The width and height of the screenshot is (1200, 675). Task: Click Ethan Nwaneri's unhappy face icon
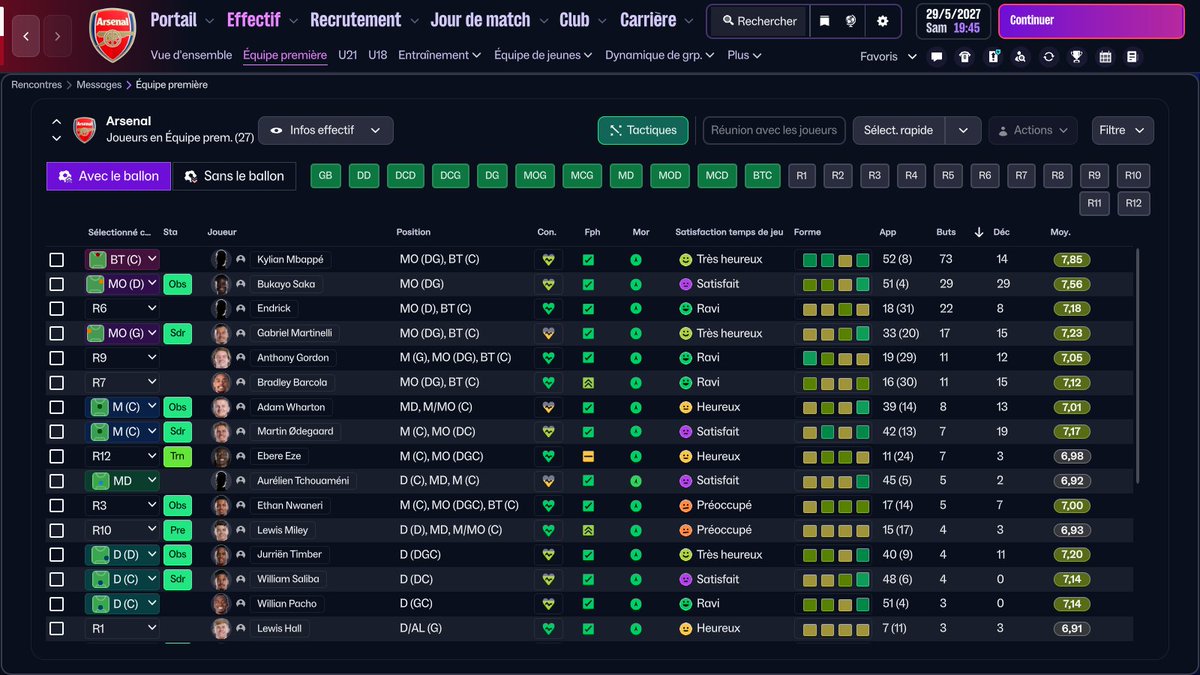coord(686,505)
